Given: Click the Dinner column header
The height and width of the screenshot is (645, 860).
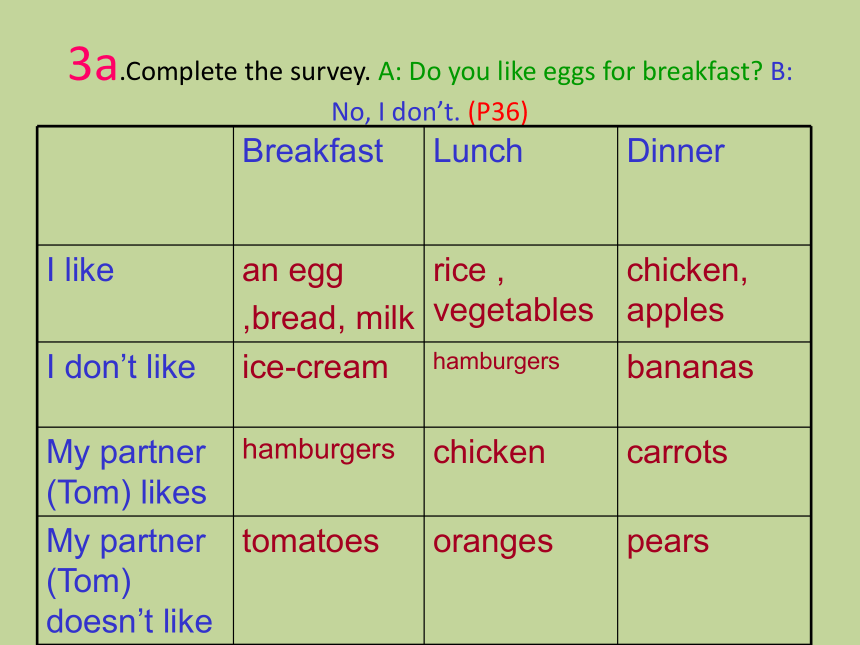Looking at the screenshot, I should (676, 151).
